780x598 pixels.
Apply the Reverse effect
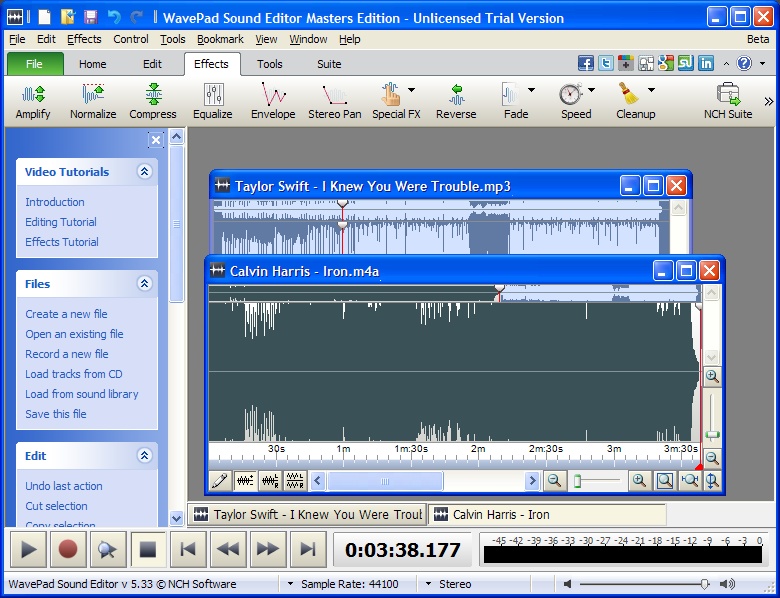pos(456,101)
